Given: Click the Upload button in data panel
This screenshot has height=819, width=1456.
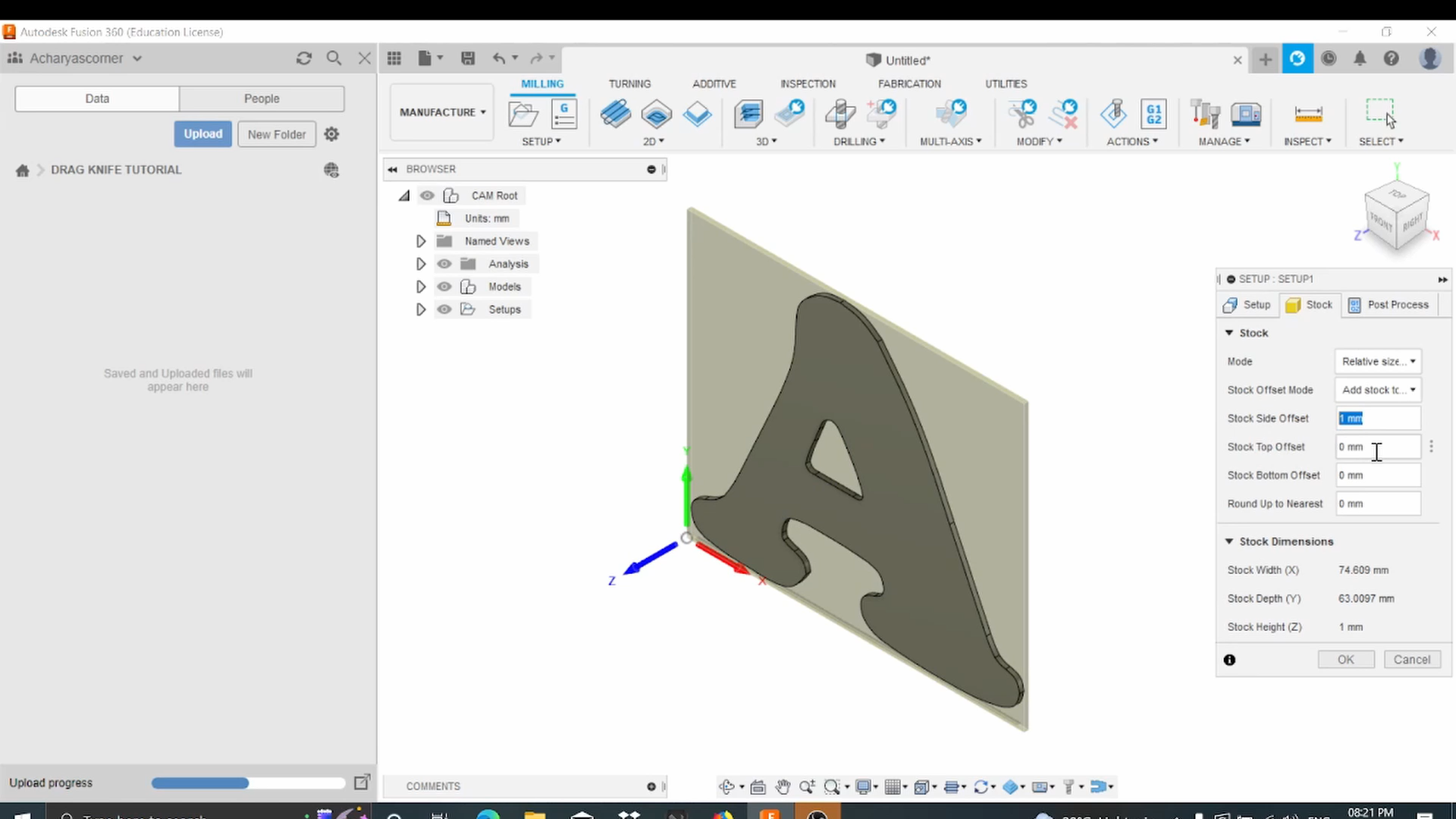Looking at the screenshot, I should (202, 133).
